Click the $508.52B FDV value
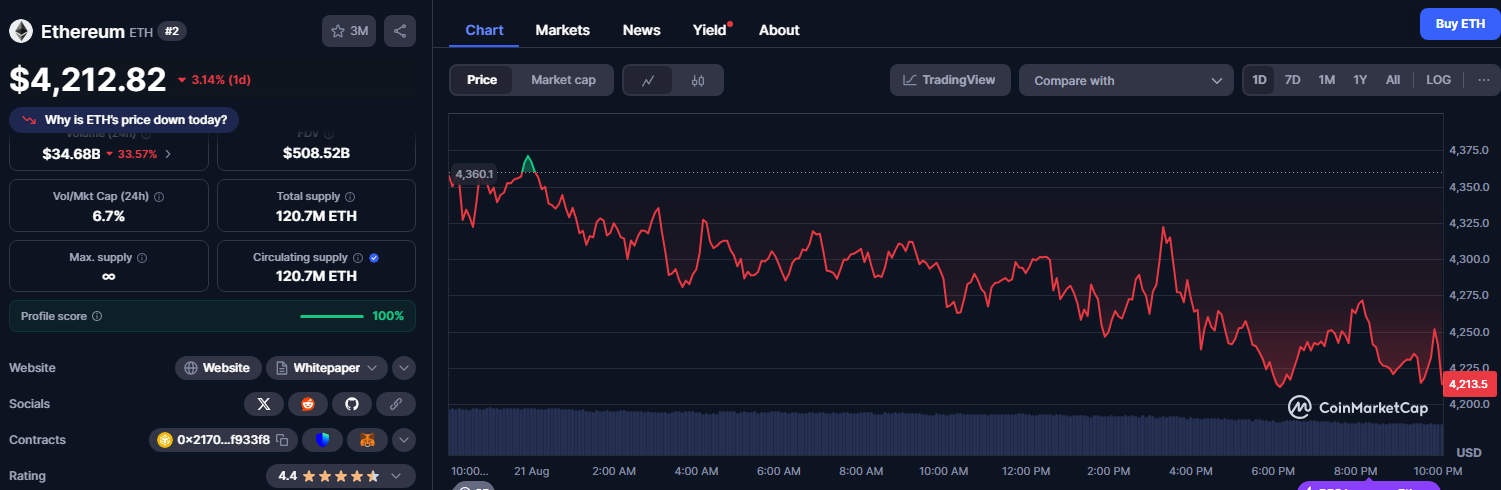 point(316,154)
